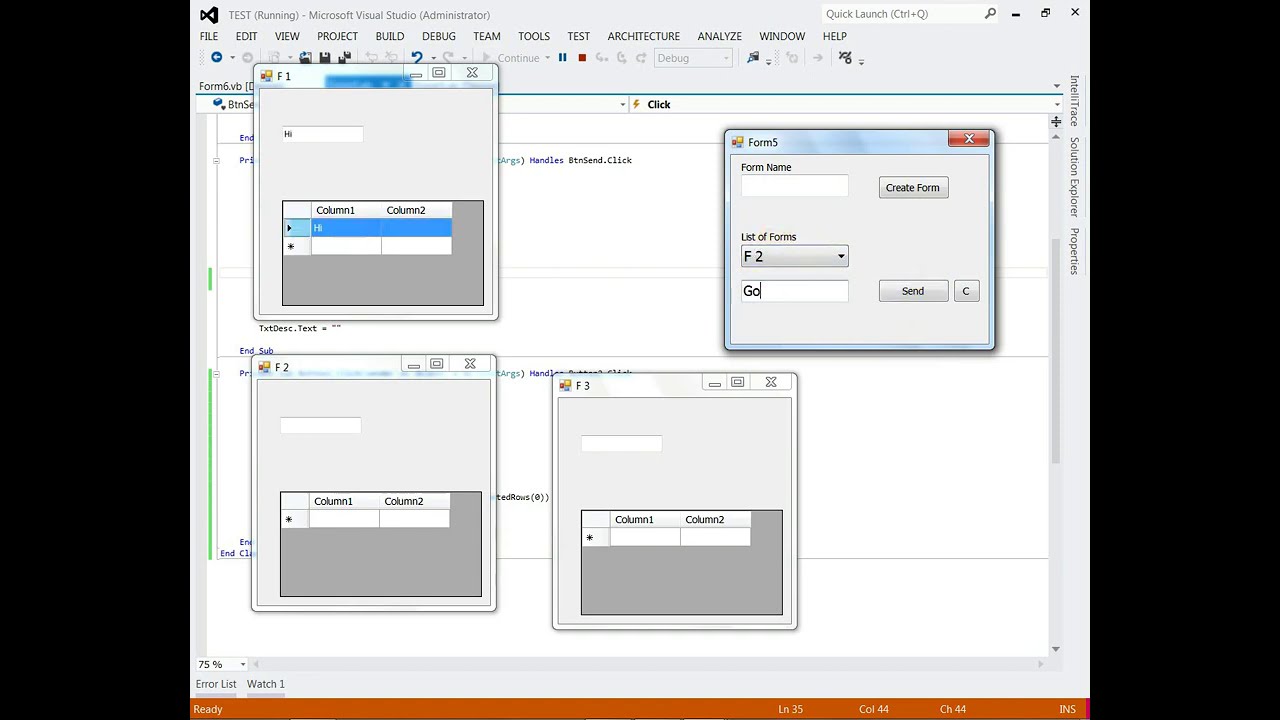Open the PROJECT menu
The image size is (1280, 720).
click(337, 36)
